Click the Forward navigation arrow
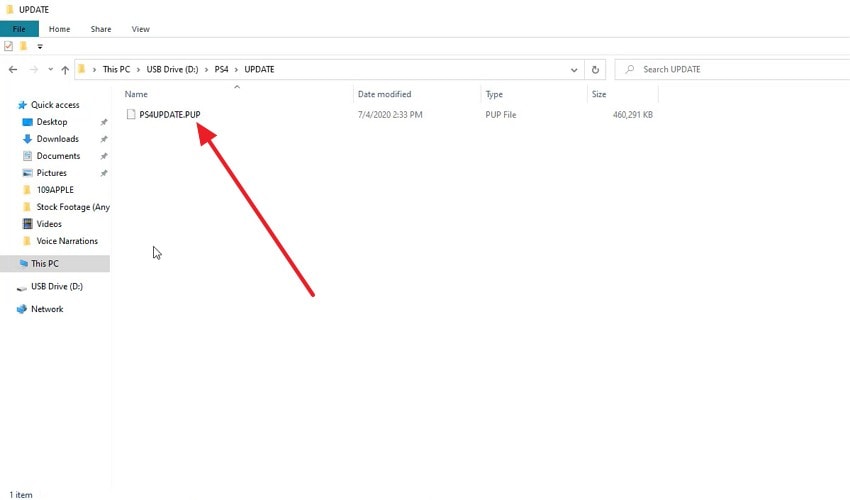Viewport: 850px width, 500px height. (x=34, y=69)
